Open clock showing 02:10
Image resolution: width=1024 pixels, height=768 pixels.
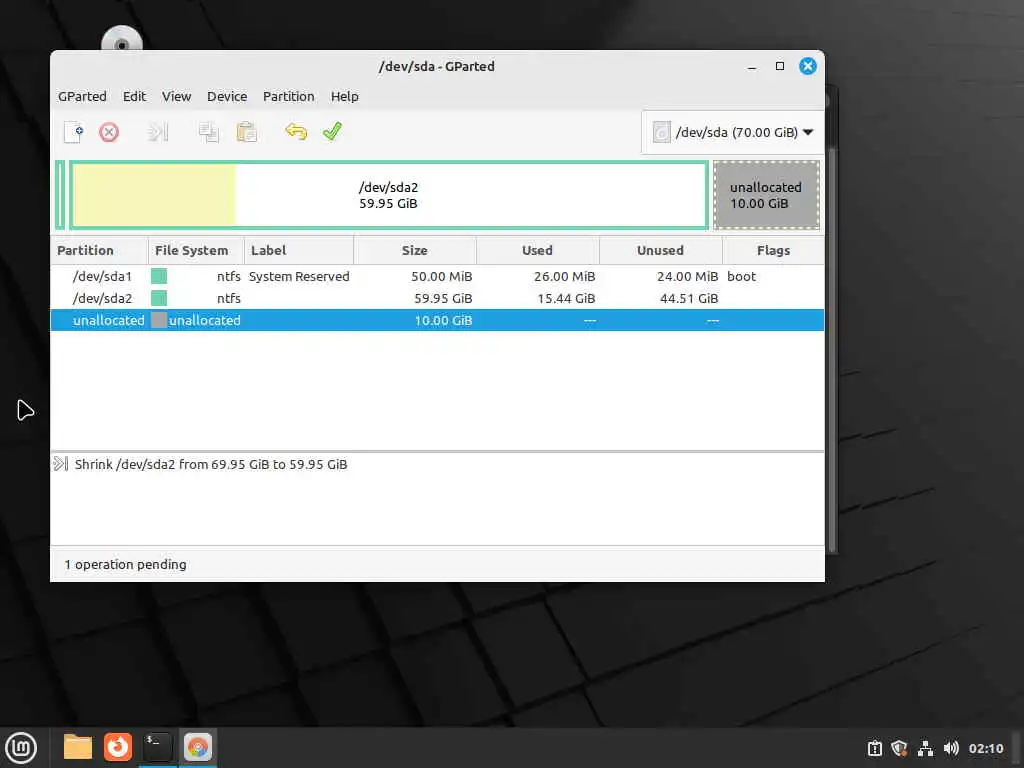coord(985,748)
